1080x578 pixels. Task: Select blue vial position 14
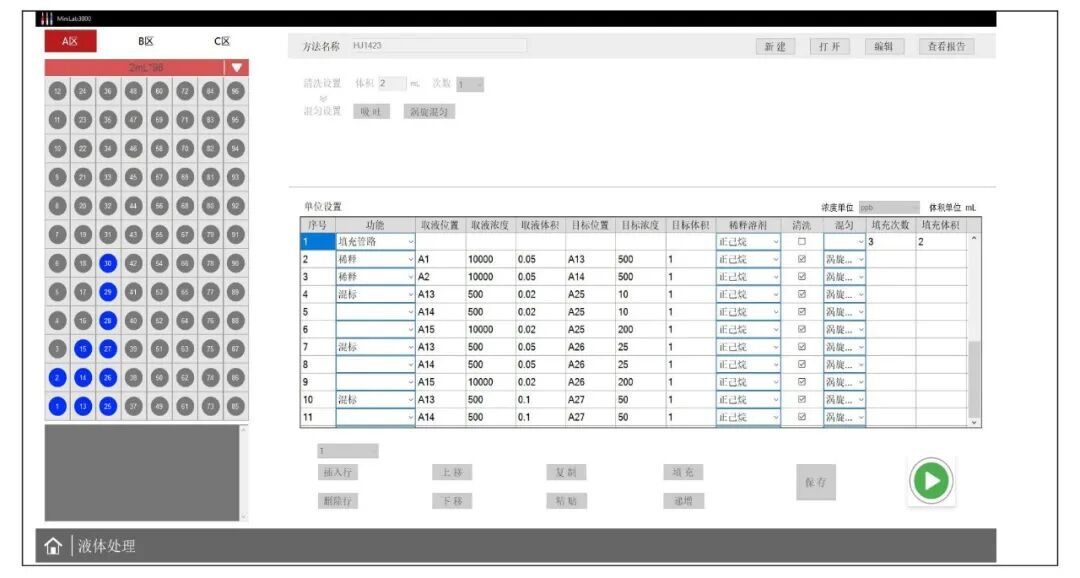click(x=83, y=378)
